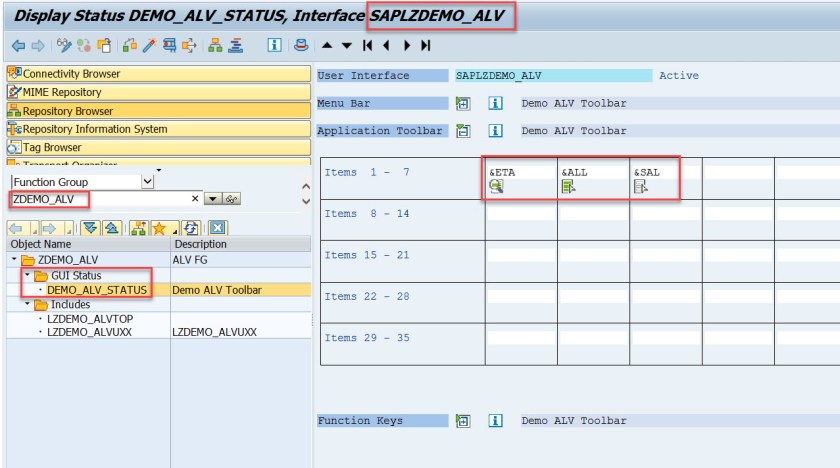Activate object using the magic wand icon
Image resolution: width=840 pixels, height=468 pixels.
[x=149, y=46]
